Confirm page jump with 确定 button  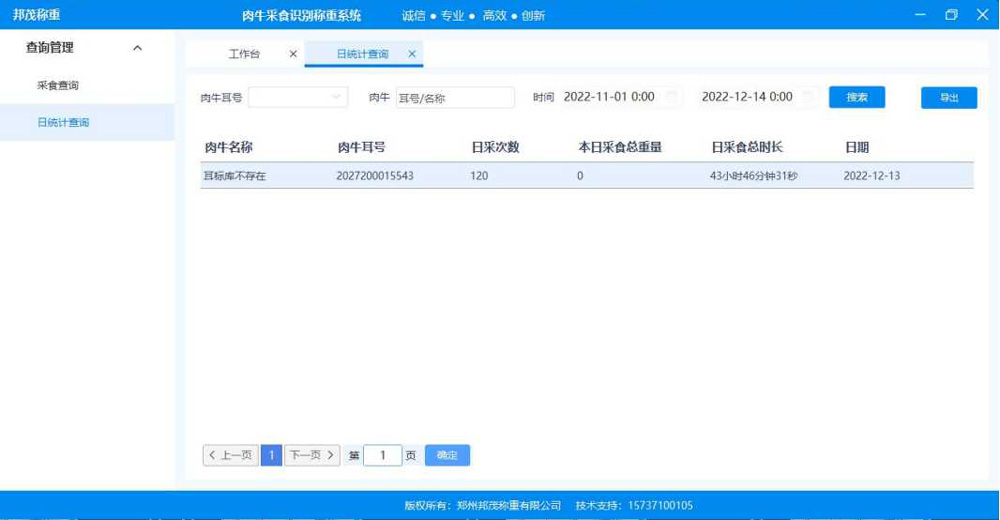coord(447,455)
